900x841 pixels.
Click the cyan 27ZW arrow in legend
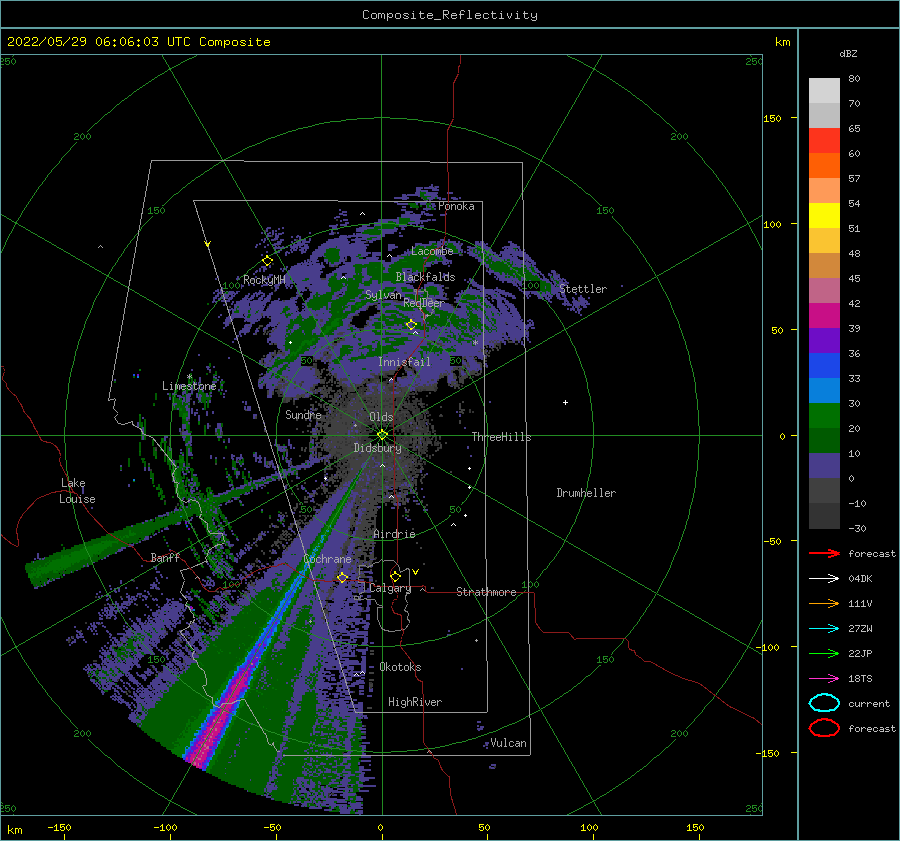(x=824, y=629)
